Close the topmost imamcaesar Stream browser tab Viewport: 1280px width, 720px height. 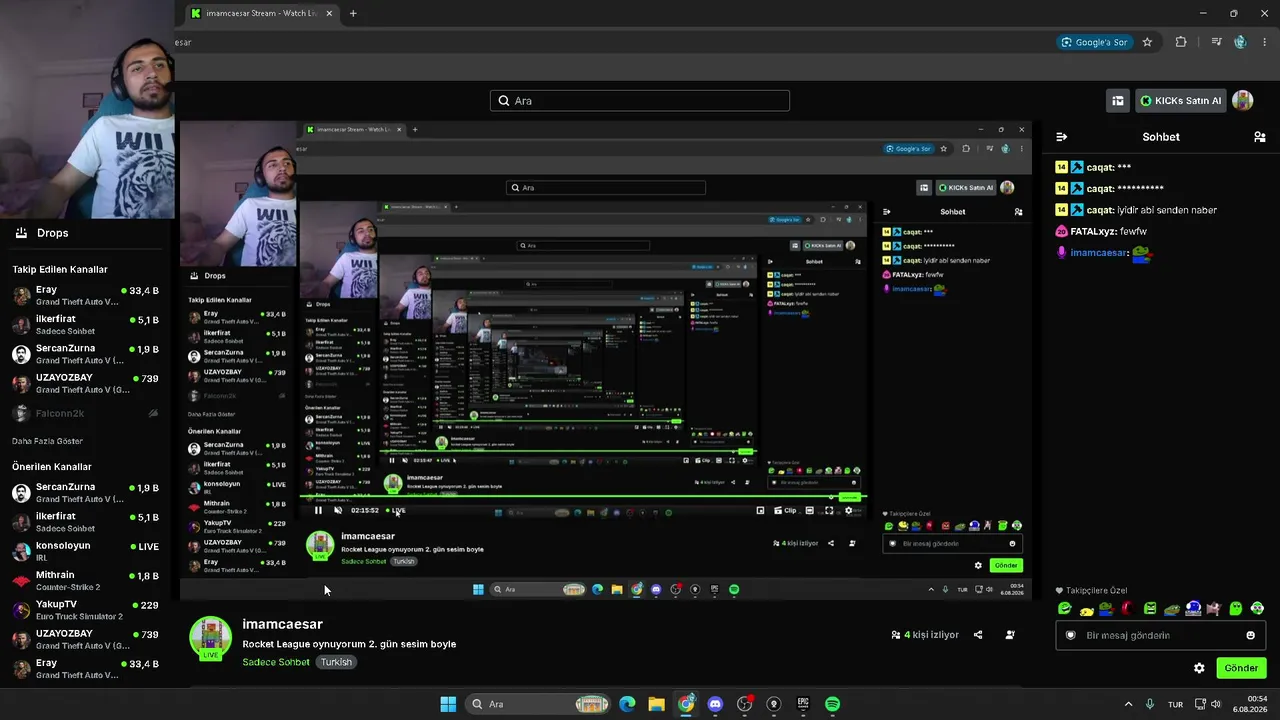(x=328, y=13)
